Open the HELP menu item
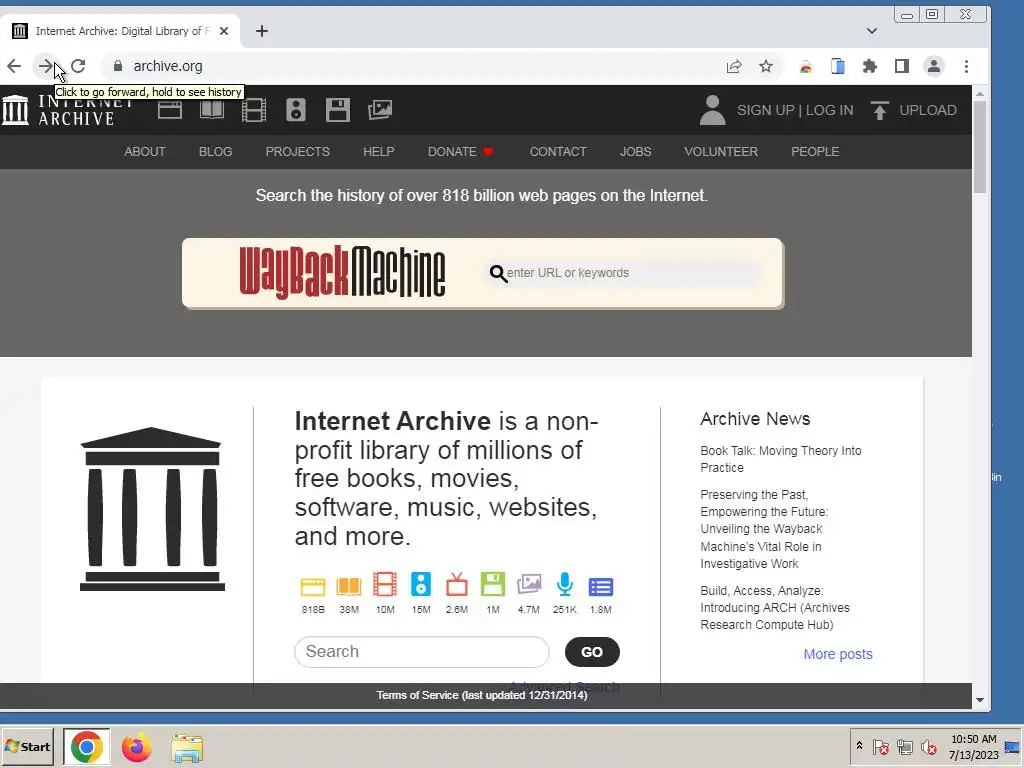The width and height of the screenshot is (1024, 768). pyautogui.click(x=379, y=152)
